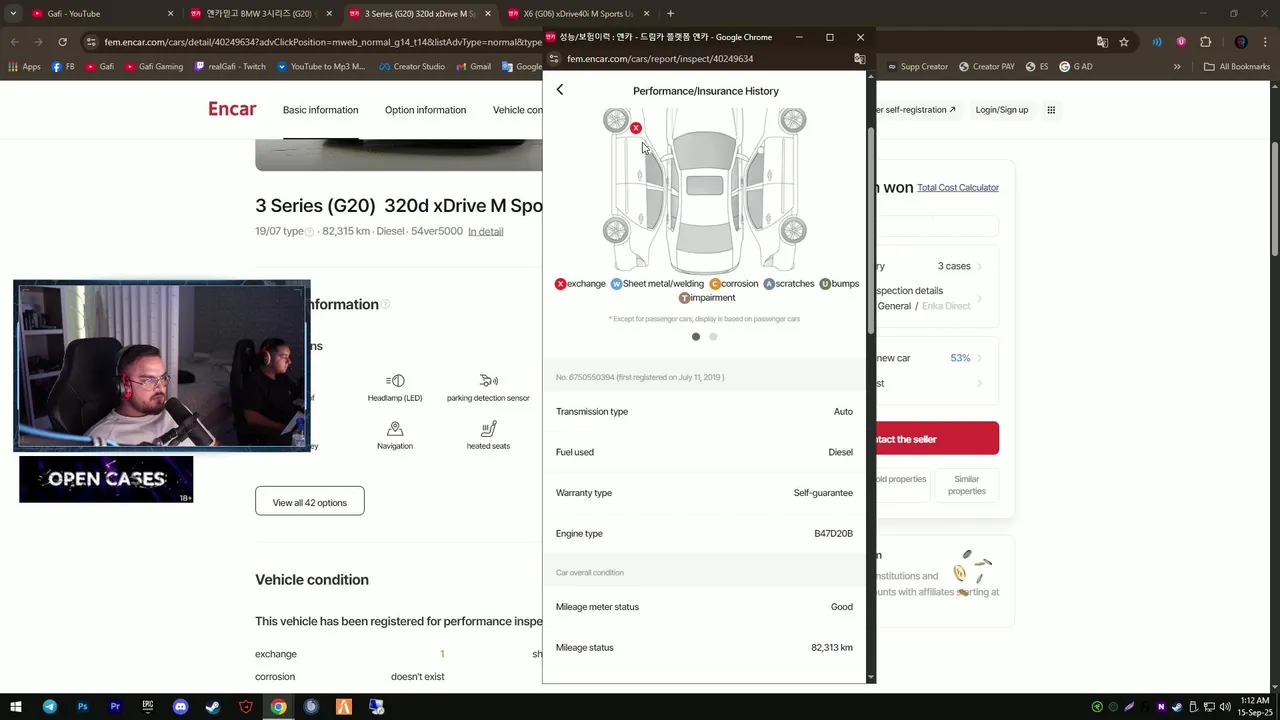This screenshot has height=720, width=1280.
Task: Click the help icon next to 19/07 type
Action: [309, 232]
